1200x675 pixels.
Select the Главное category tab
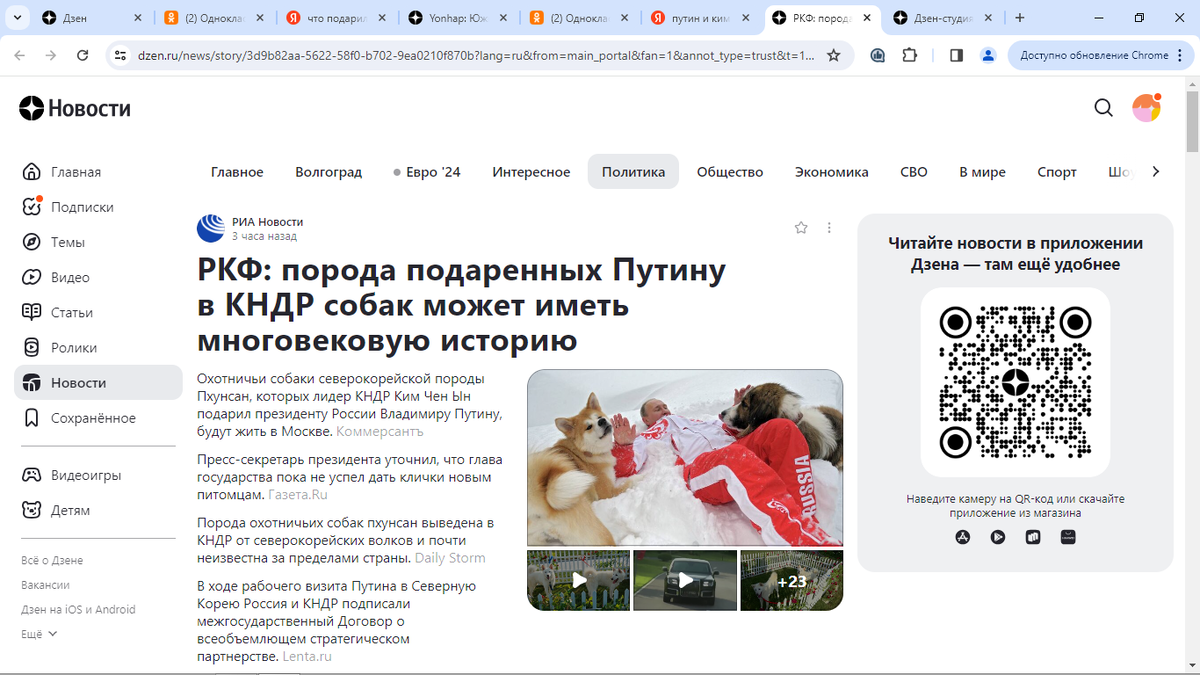(x=237, y=172)
